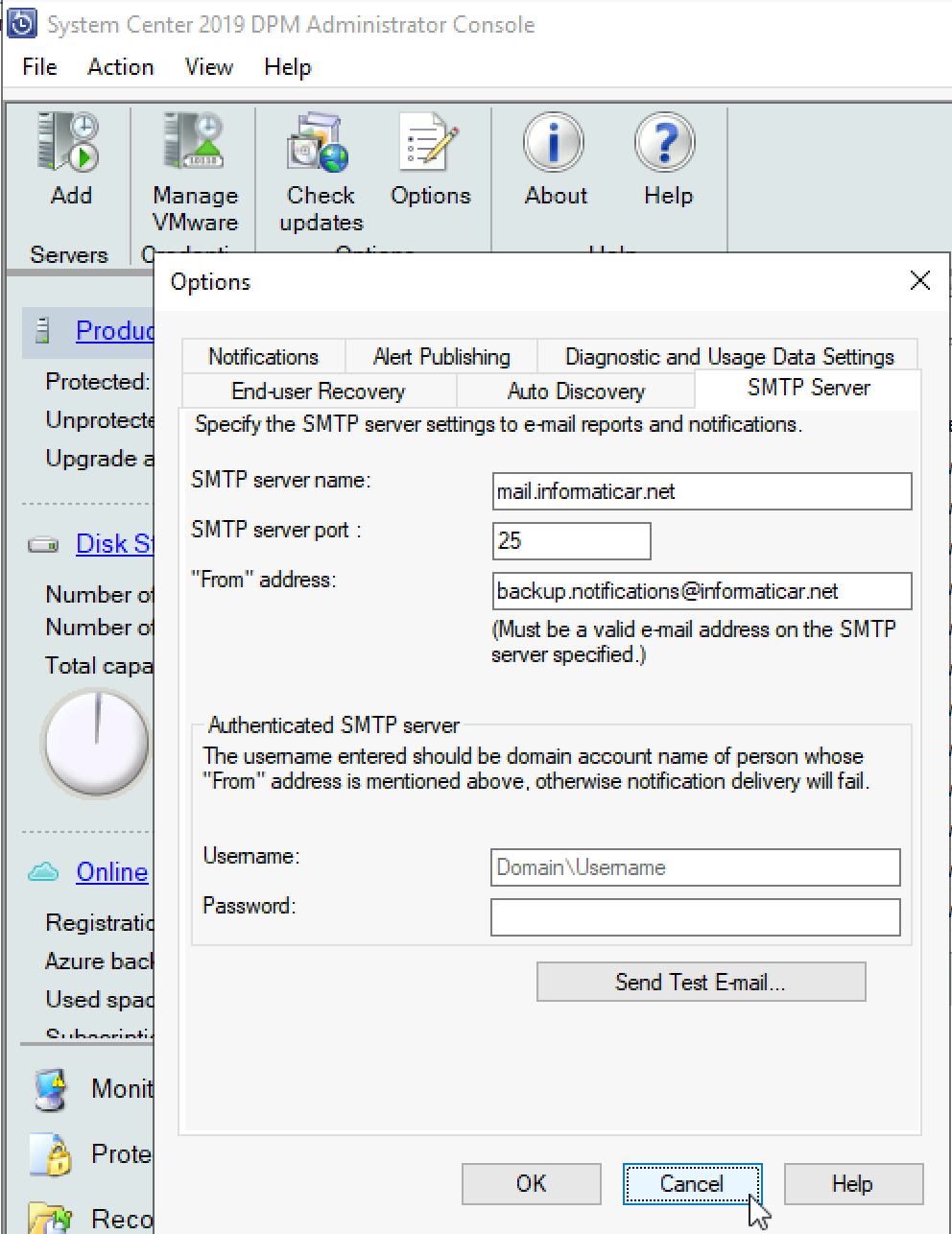952x1234 pixels.
Task: Click the SMTP server port field
Action: pos(571,541)
